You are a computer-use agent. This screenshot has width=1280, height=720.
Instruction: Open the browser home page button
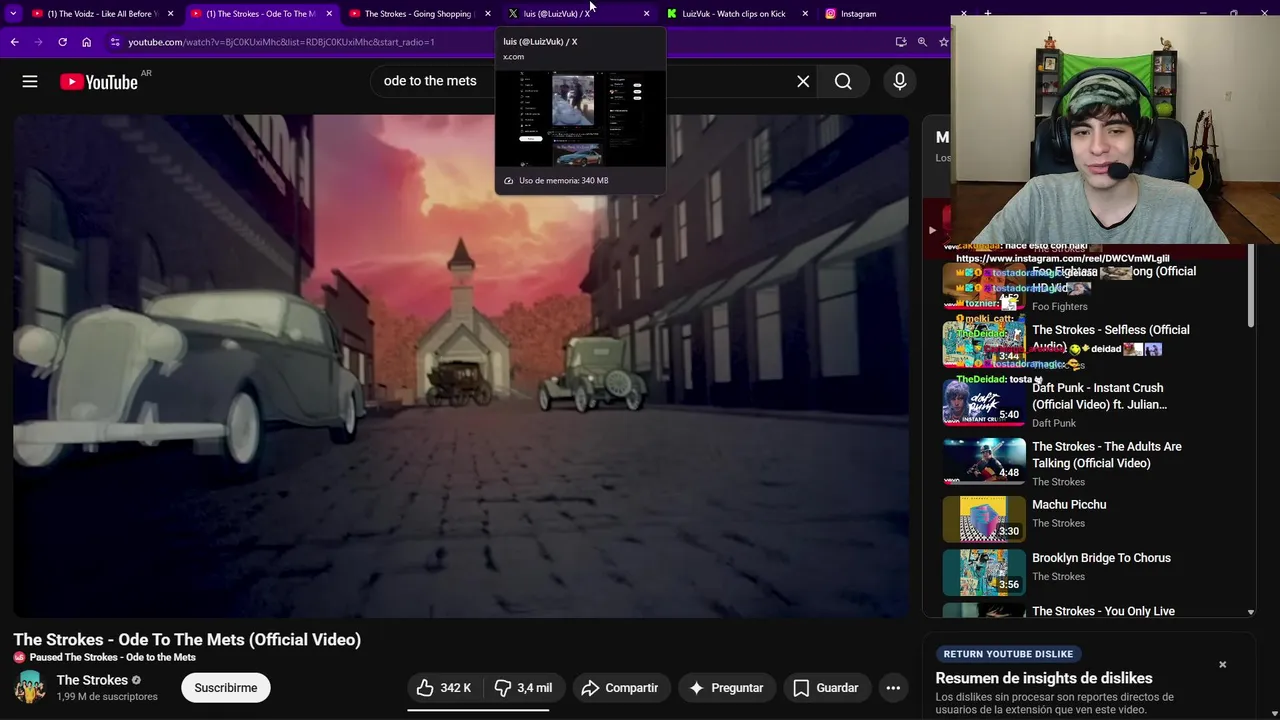tap(87, 42)
